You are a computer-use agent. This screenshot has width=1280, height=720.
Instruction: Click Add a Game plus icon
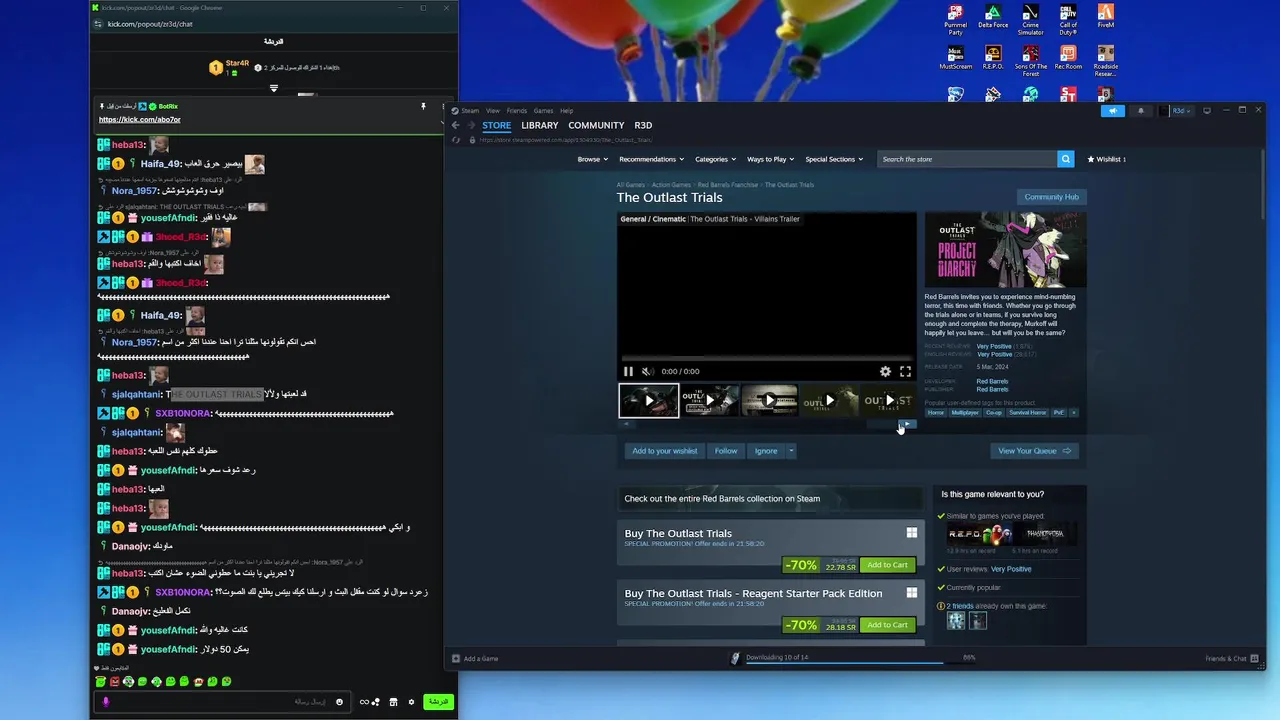[456, 658]
